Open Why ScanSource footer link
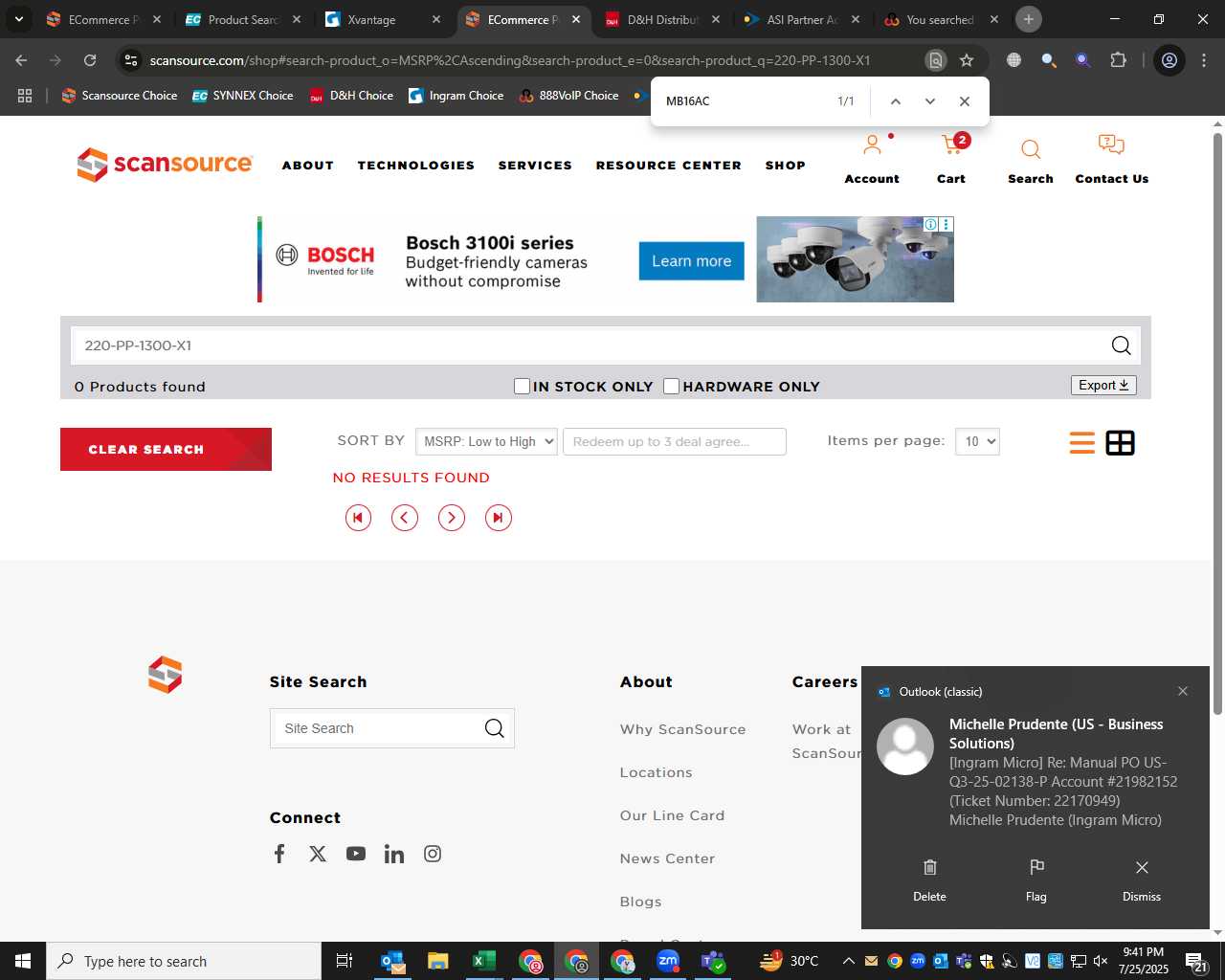Screen dimensions: 1225x980 (683, 729)
